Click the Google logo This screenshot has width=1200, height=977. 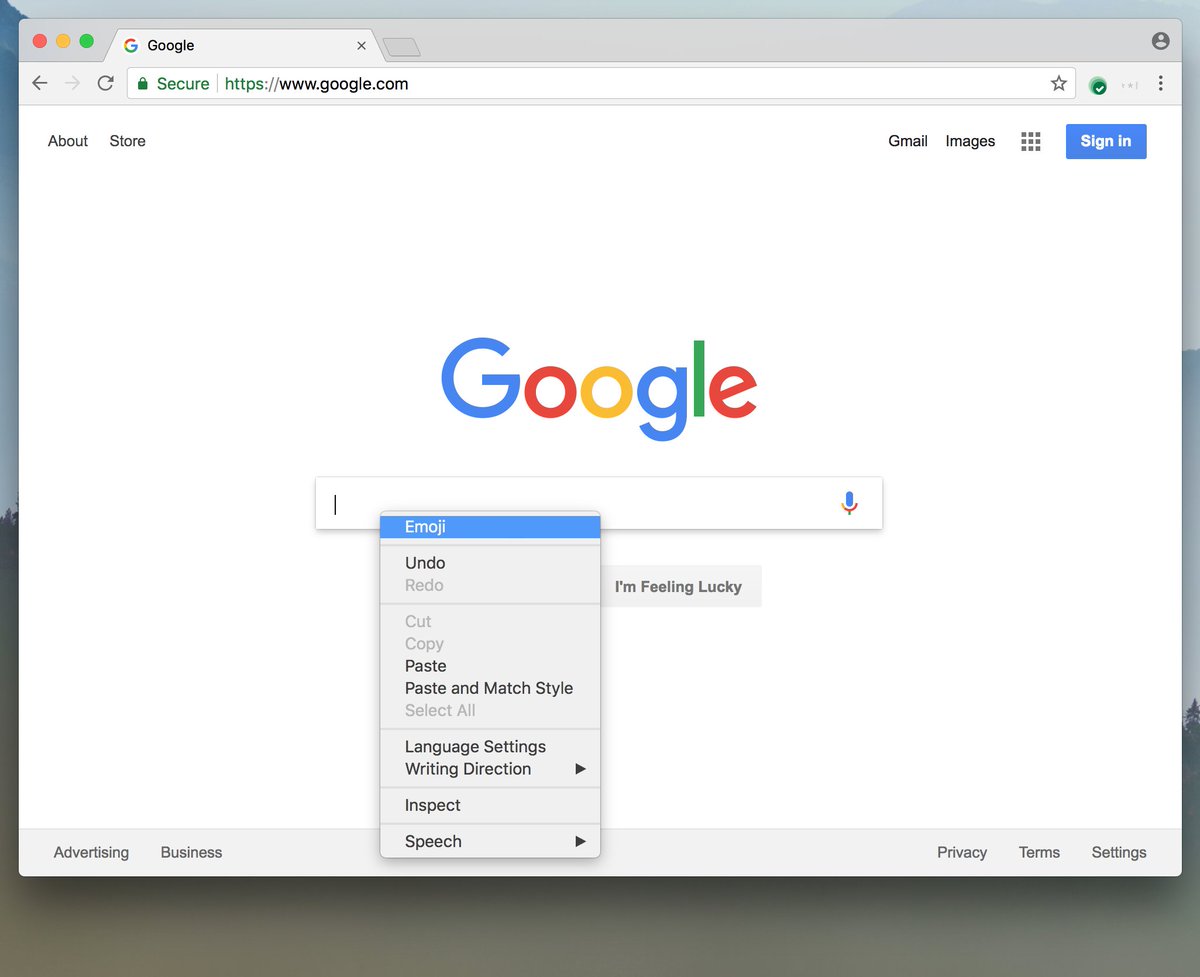coord(599,389)
